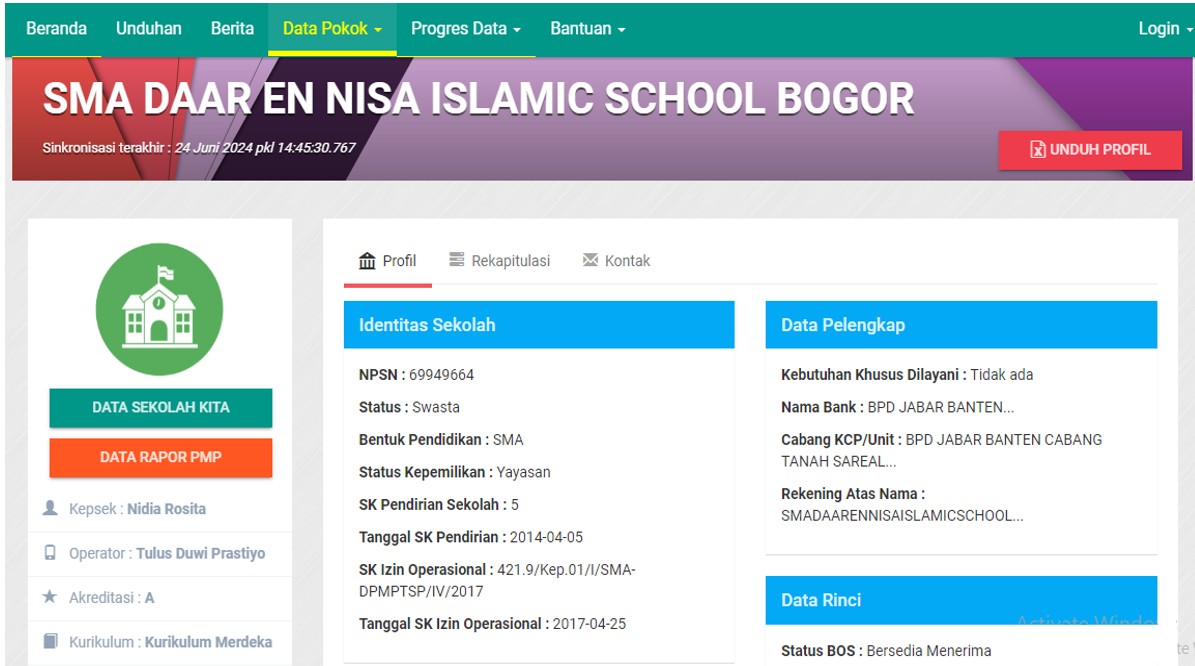Click the DATA SEKOLAH KITA button
The image size is (1195, 666).
pyautogui.click(x=160, y=408)
